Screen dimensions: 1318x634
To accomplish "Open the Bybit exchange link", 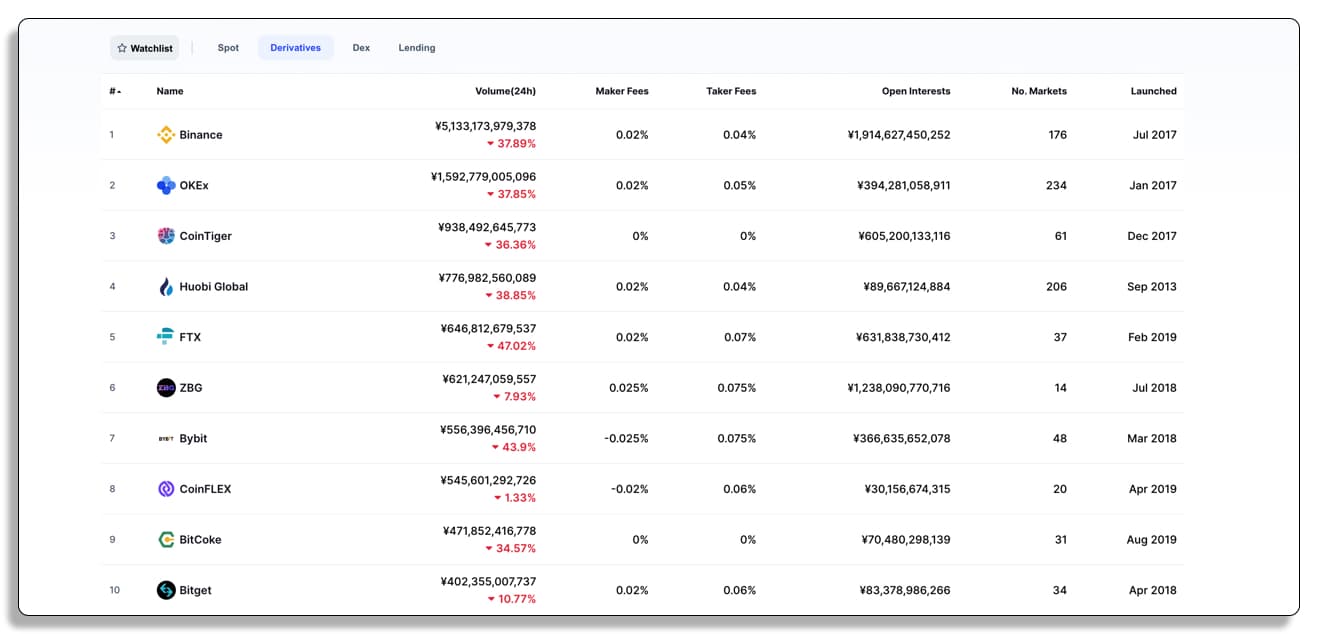I will (193, 439).
